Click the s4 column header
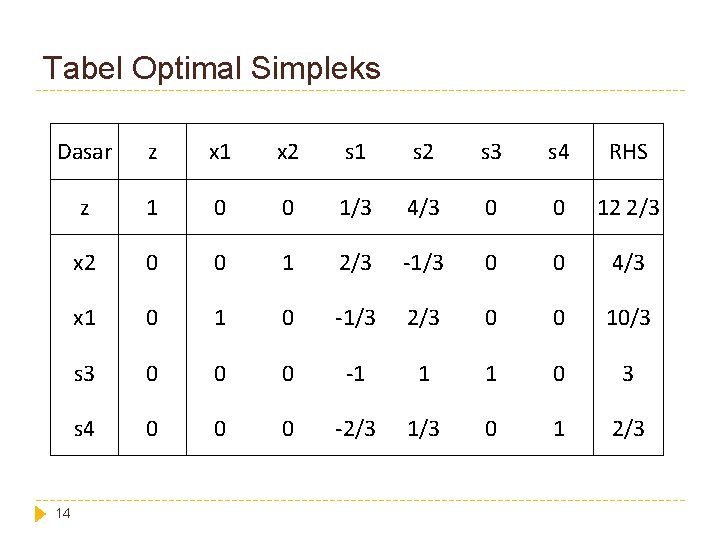Image resolution: width=720 pixels, height=540 pixels. pos(558,152)
